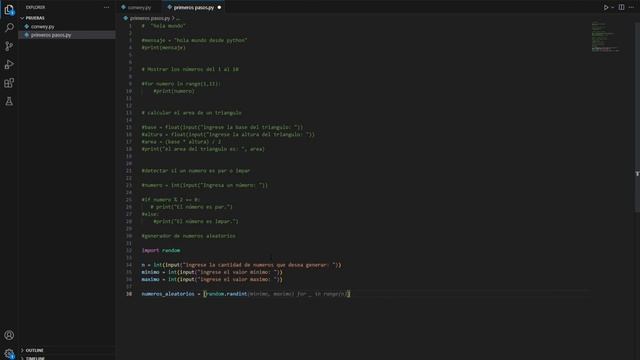Viewport: 640px width, 360px height.
Task: Run the Python file with play icon
Action: (x=606, y=7)
